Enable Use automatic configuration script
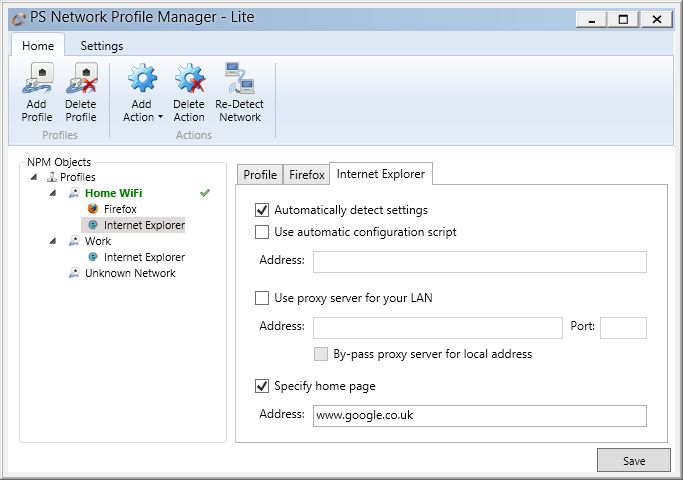Image resolution: width=683 pixels, height=480 pixels. pos(262,232)
